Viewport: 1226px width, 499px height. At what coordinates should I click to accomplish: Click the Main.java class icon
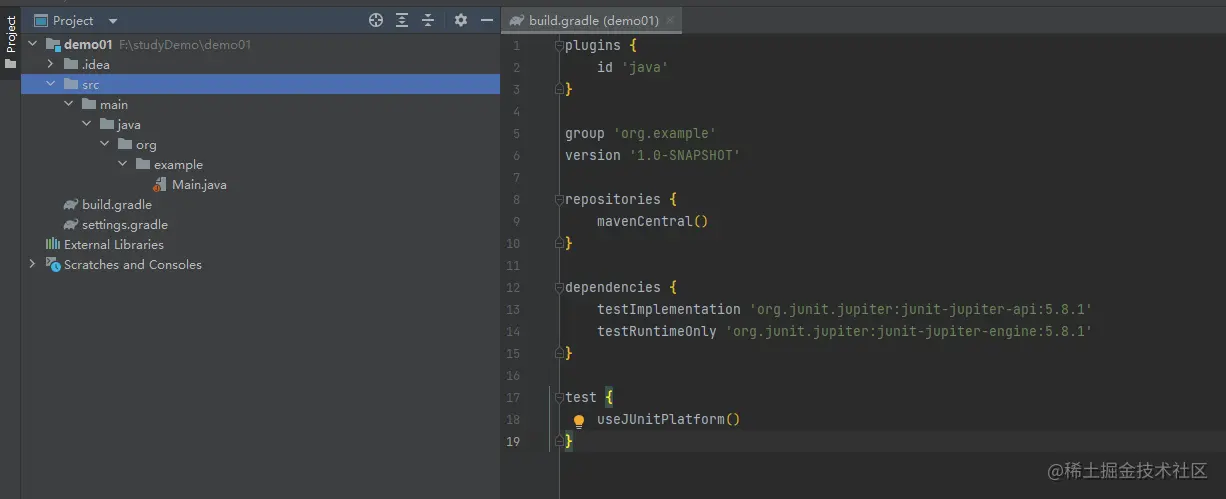(x=160, y=185)
